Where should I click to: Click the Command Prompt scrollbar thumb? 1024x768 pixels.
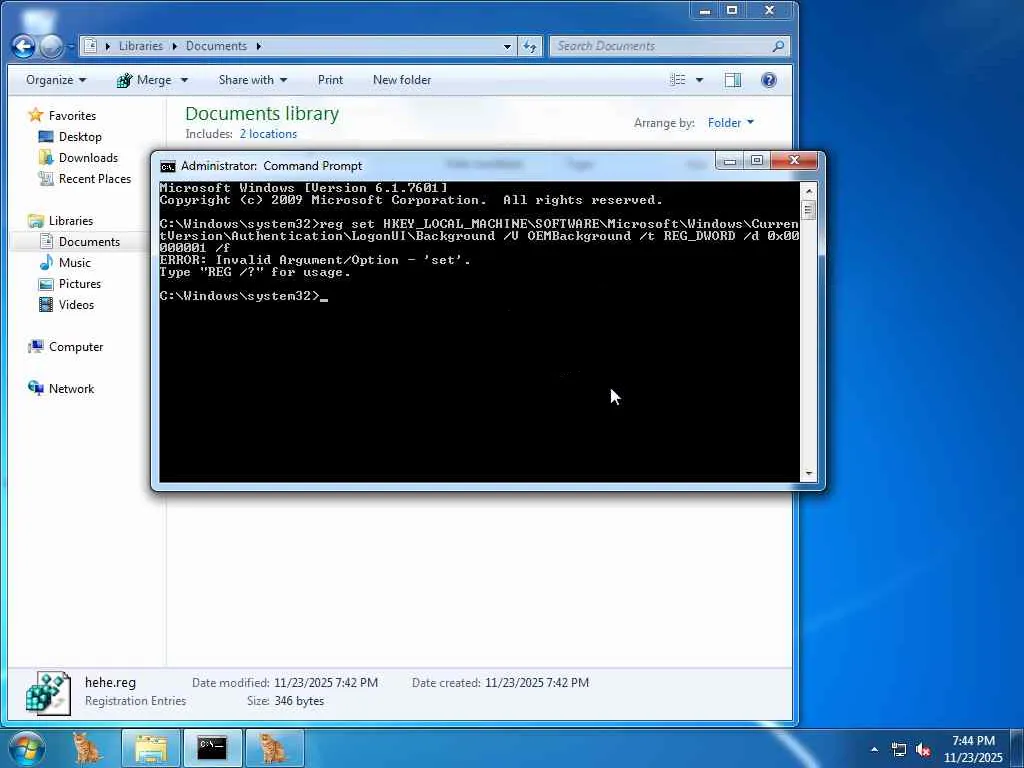tap(808, 210)
